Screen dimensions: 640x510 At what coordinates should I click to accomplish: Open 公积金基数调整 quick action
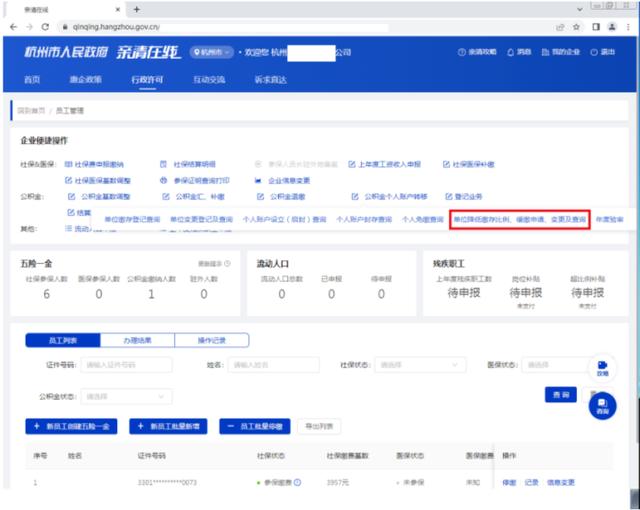click(x=99, y=197)
